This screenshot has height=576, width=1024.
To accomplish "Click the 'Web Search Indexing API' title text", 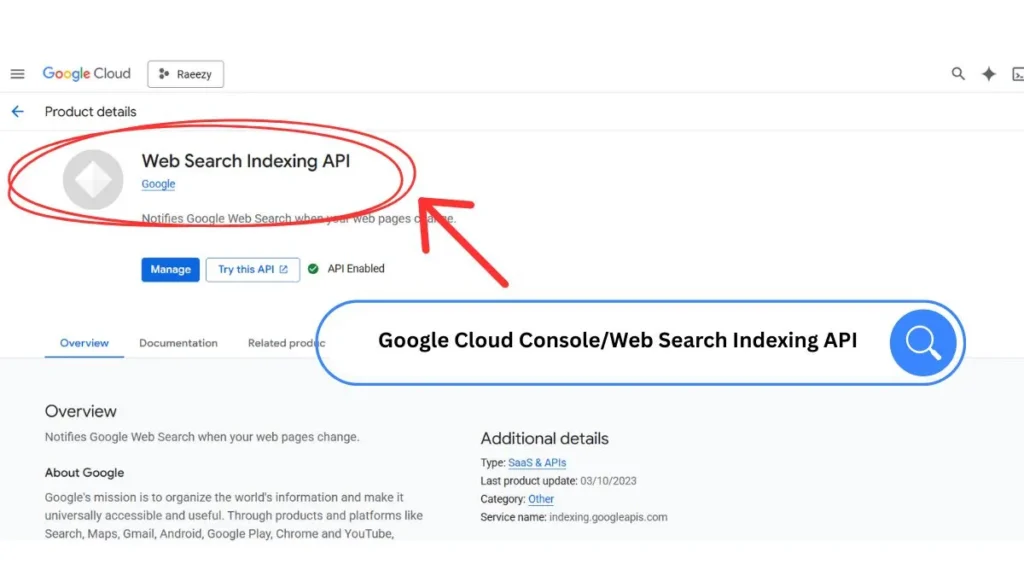I will (x=246, y=161).
